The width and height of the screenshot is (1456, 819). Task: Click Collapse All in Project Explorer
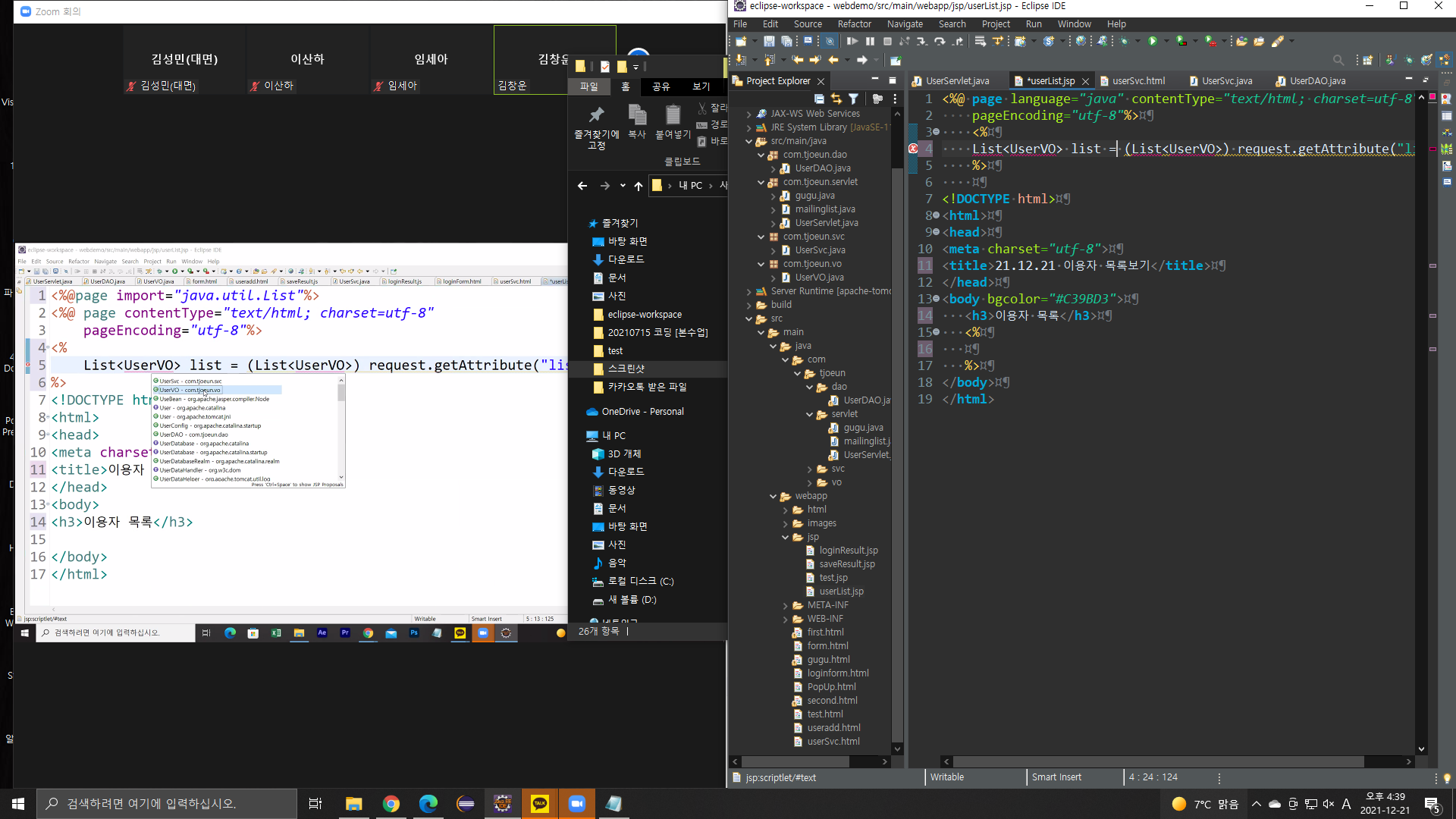819,99
